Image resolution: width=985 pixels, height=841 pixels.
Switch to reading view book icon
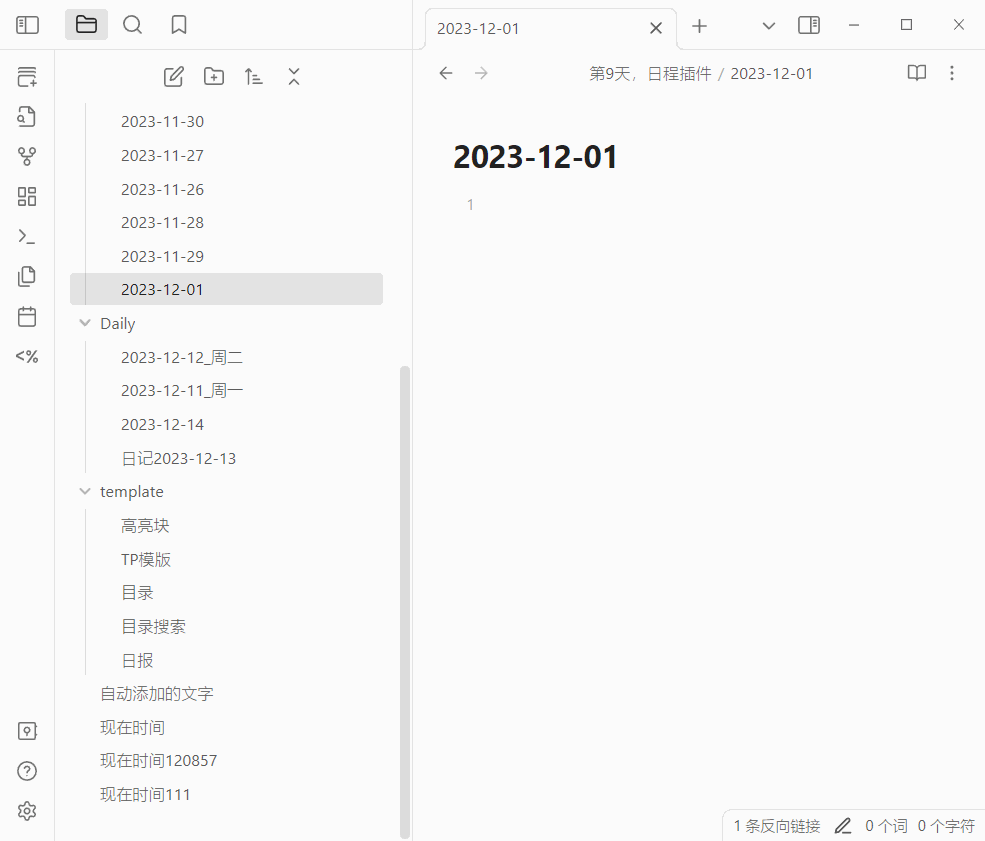(917, 73)
